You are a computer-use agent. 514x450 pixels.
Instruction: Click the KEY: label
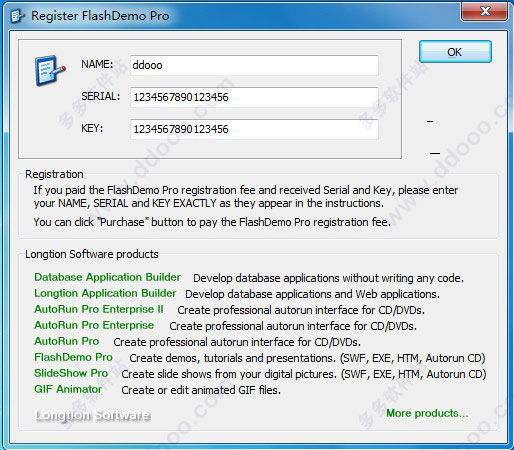[92, 128]
